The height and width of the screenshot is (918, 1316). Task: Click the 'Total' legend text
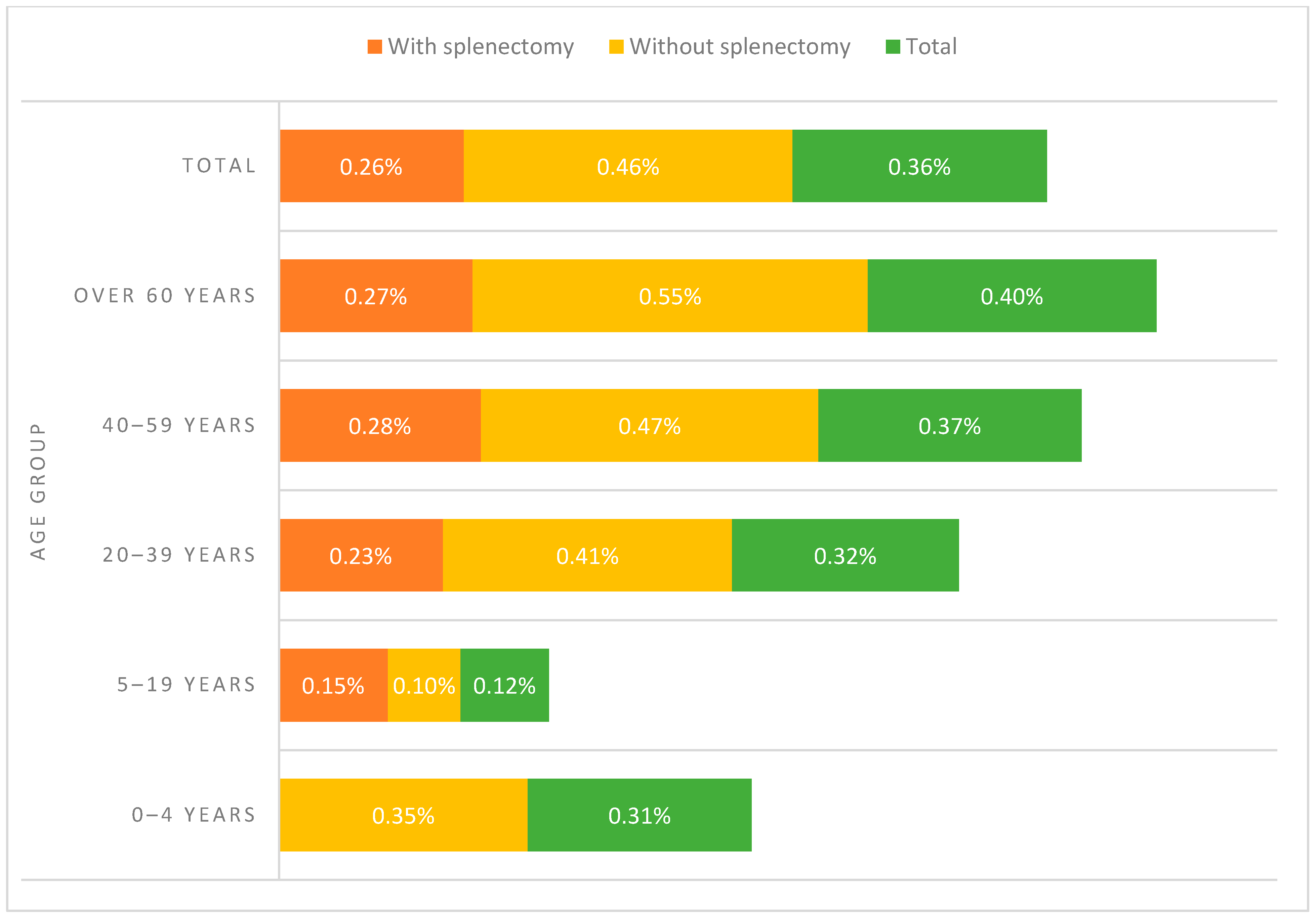[931, 47]
